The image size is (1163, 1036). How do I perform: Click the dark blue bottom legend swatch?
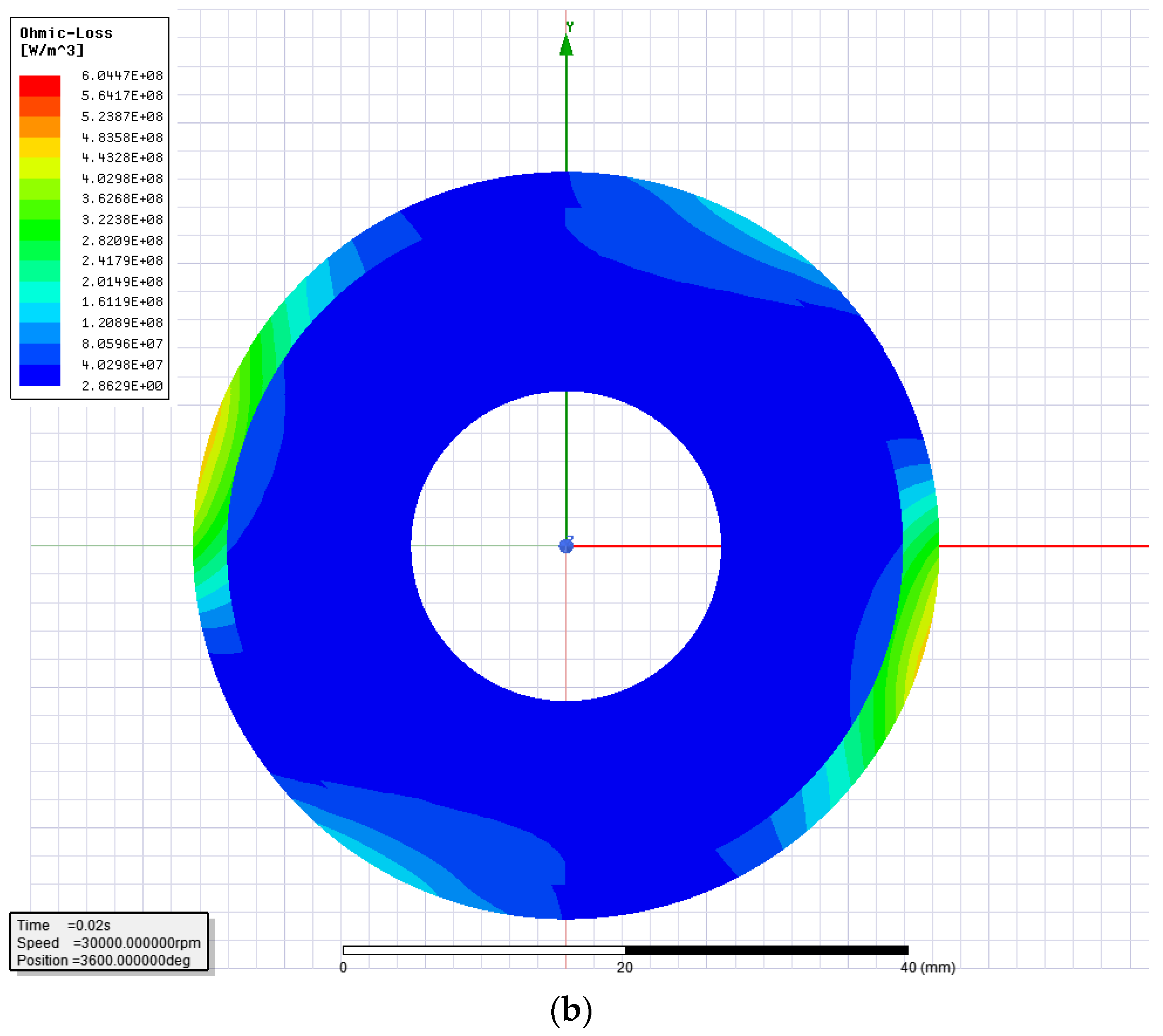40,375
